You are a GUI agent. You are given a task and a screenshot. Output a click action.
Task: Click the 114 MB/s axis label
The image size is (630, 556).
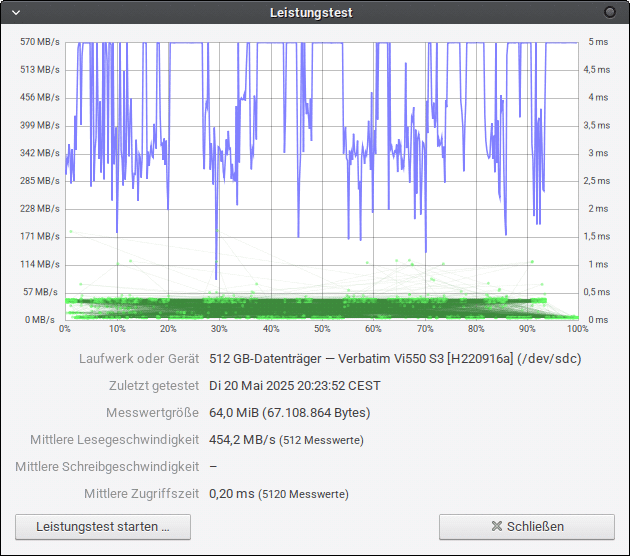pos(40,264)
